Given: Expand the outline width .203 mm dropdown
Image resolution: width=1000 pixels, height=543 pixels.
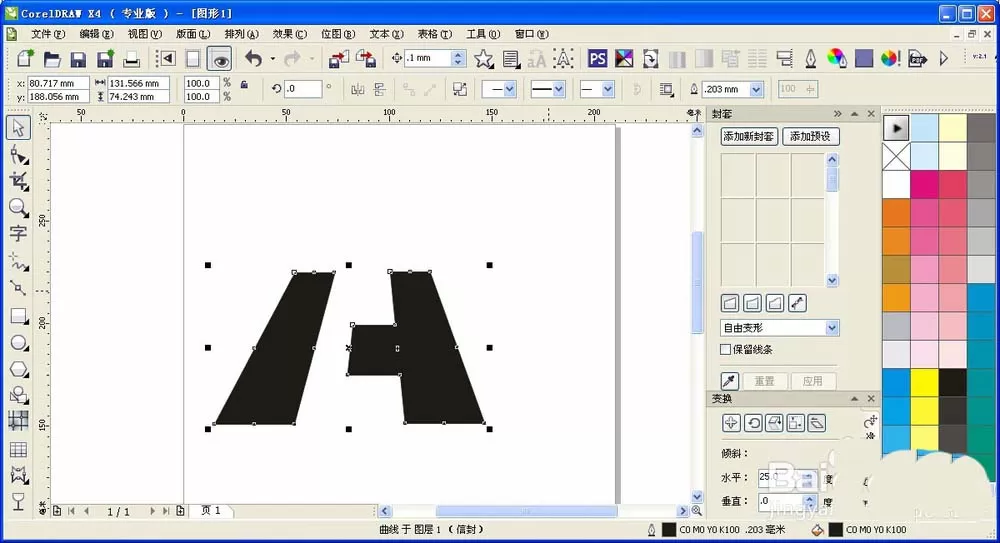Looking at the screenshot, I should click(756, 89).
